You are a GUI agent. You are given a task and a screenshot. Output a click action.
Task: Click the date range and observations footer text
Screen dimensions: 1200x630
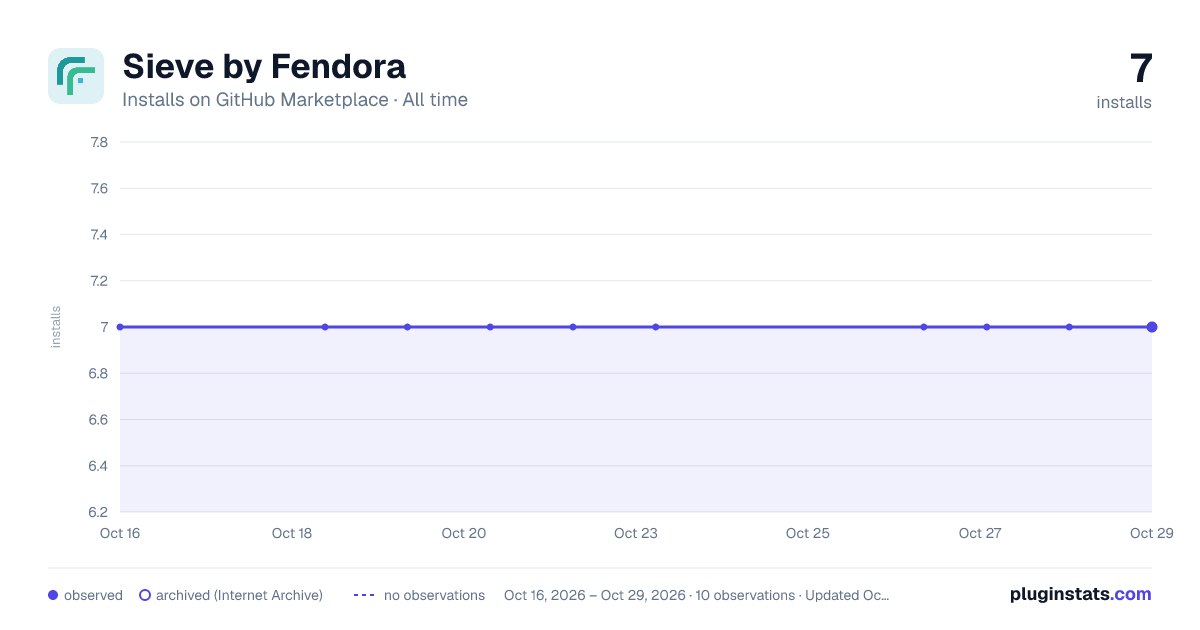[x=696, y=595]
